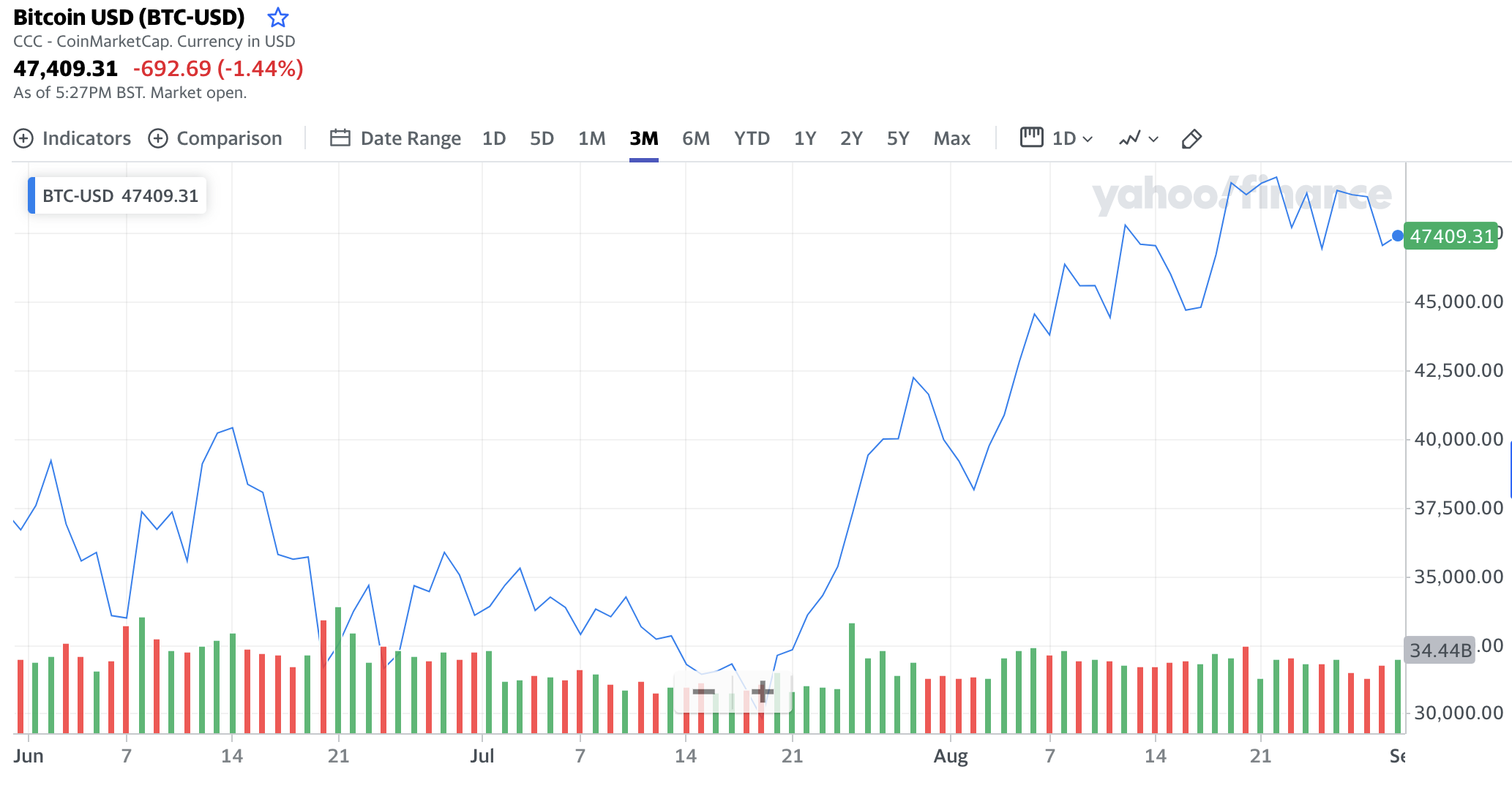Click the Date Range button
1512x802 pixels.
[411, 138]
